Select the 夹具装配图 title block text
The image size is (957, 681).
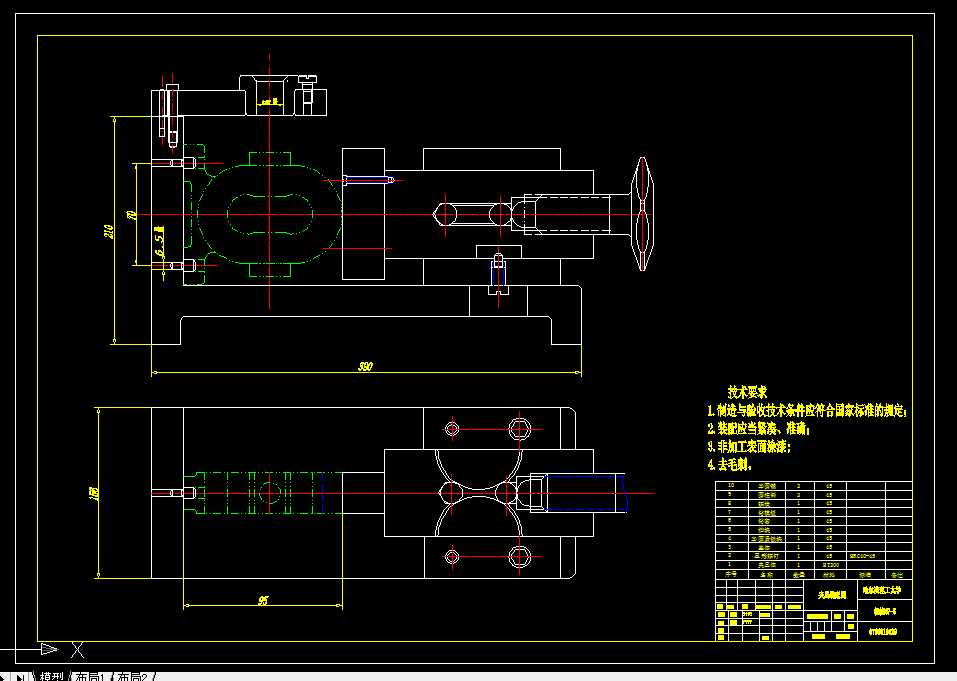pyautogui.click(x=832, y=594)
